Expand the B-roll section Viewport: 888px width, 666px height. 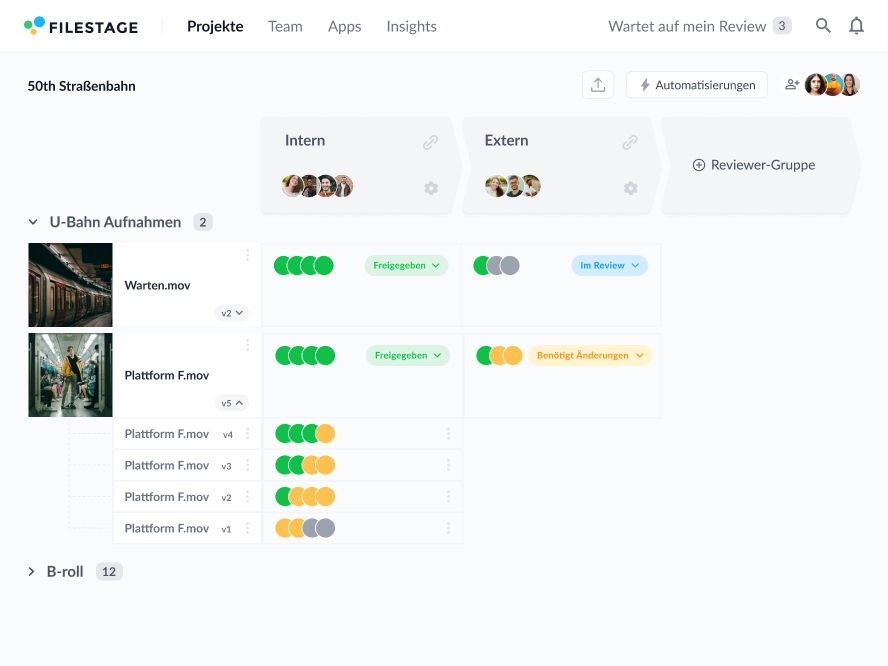32,572
